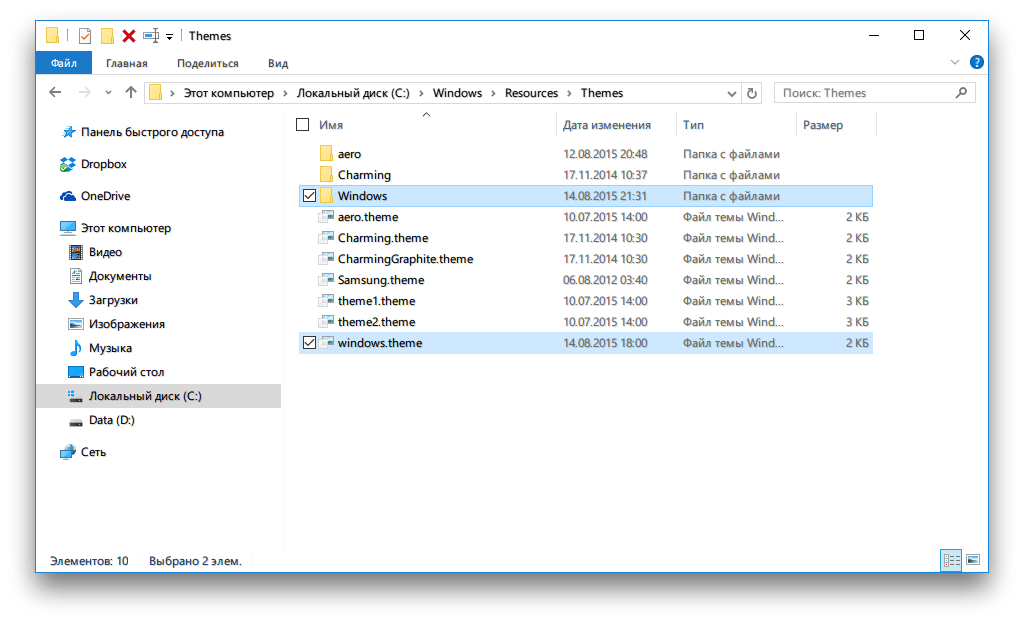Switch to details view icon in status bar
The image size is (1024, 623).
[951, 560]
